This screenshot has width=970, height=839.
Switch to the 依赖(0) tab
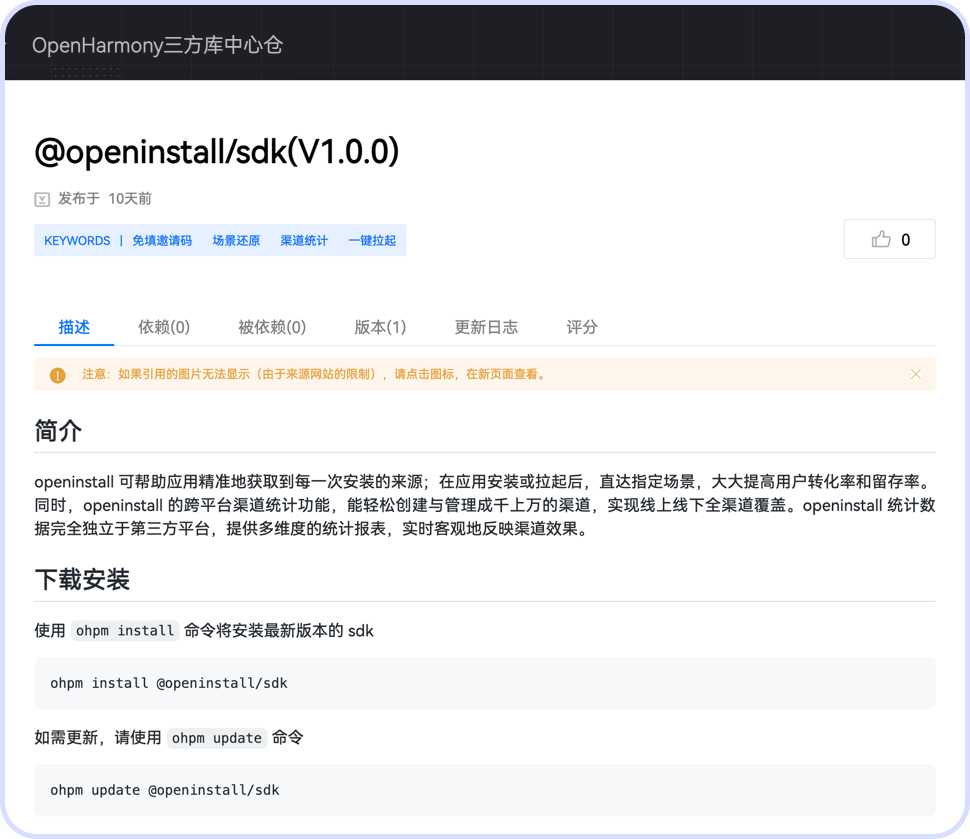click(x=164, y=327)
